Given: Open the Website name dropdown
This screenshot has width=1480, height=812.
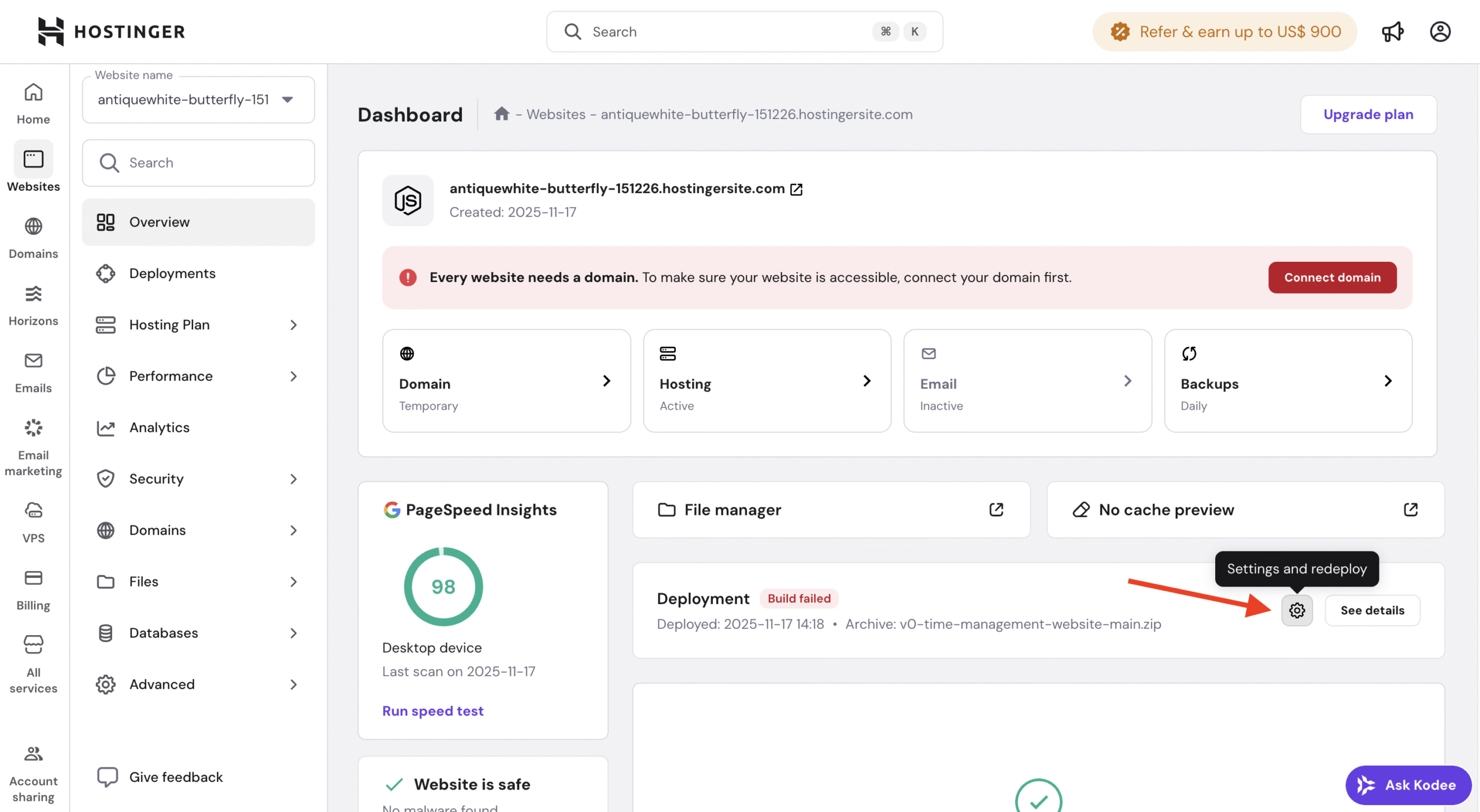Looking at the screenshot, I should coord(198,99).
